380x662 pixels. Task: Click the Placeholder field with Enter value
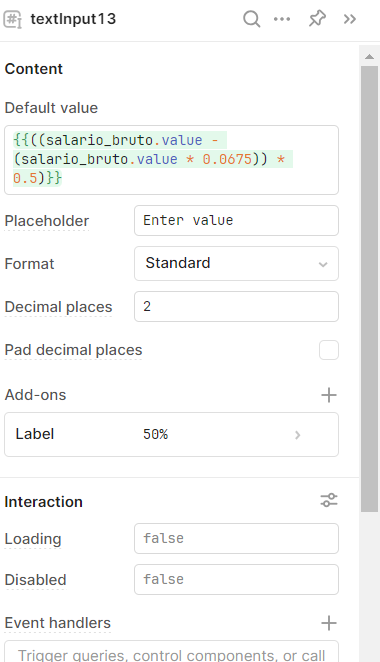point(236,220)
